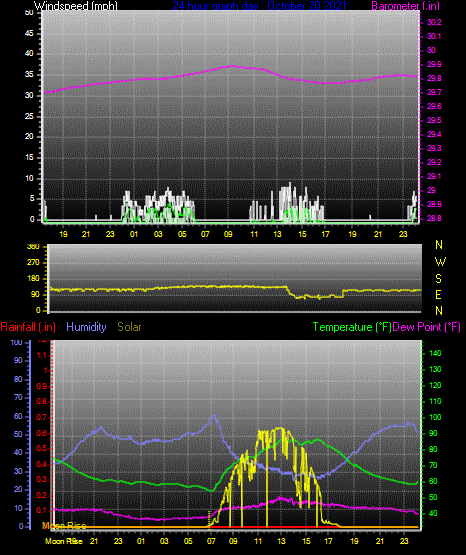Click the Barometer (.in) axis title
The width and height of the screenshot is (466, 555).
(x=405, y=5)
